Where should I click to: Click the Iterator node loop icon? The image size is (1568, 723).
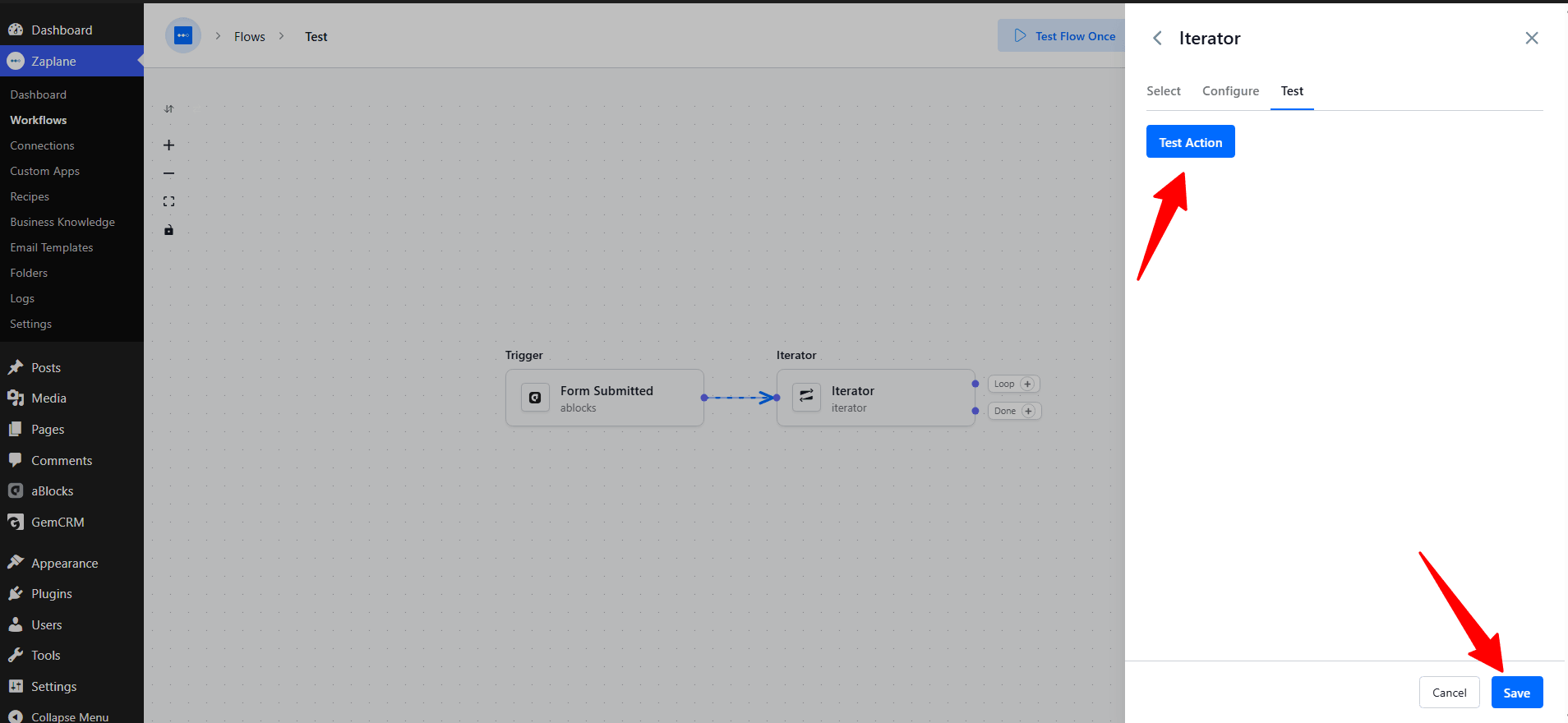pos(806,398)
